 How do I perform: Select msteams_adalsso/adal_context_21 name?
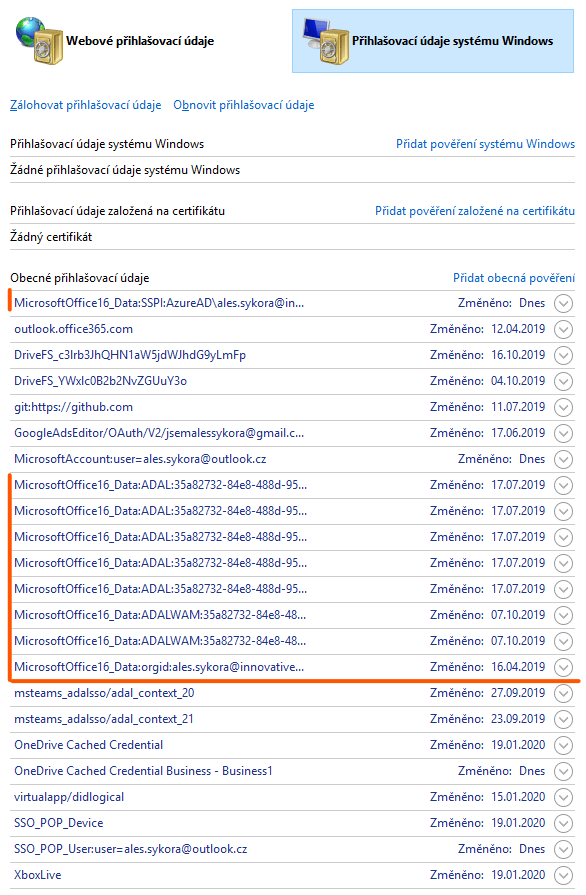104,719
